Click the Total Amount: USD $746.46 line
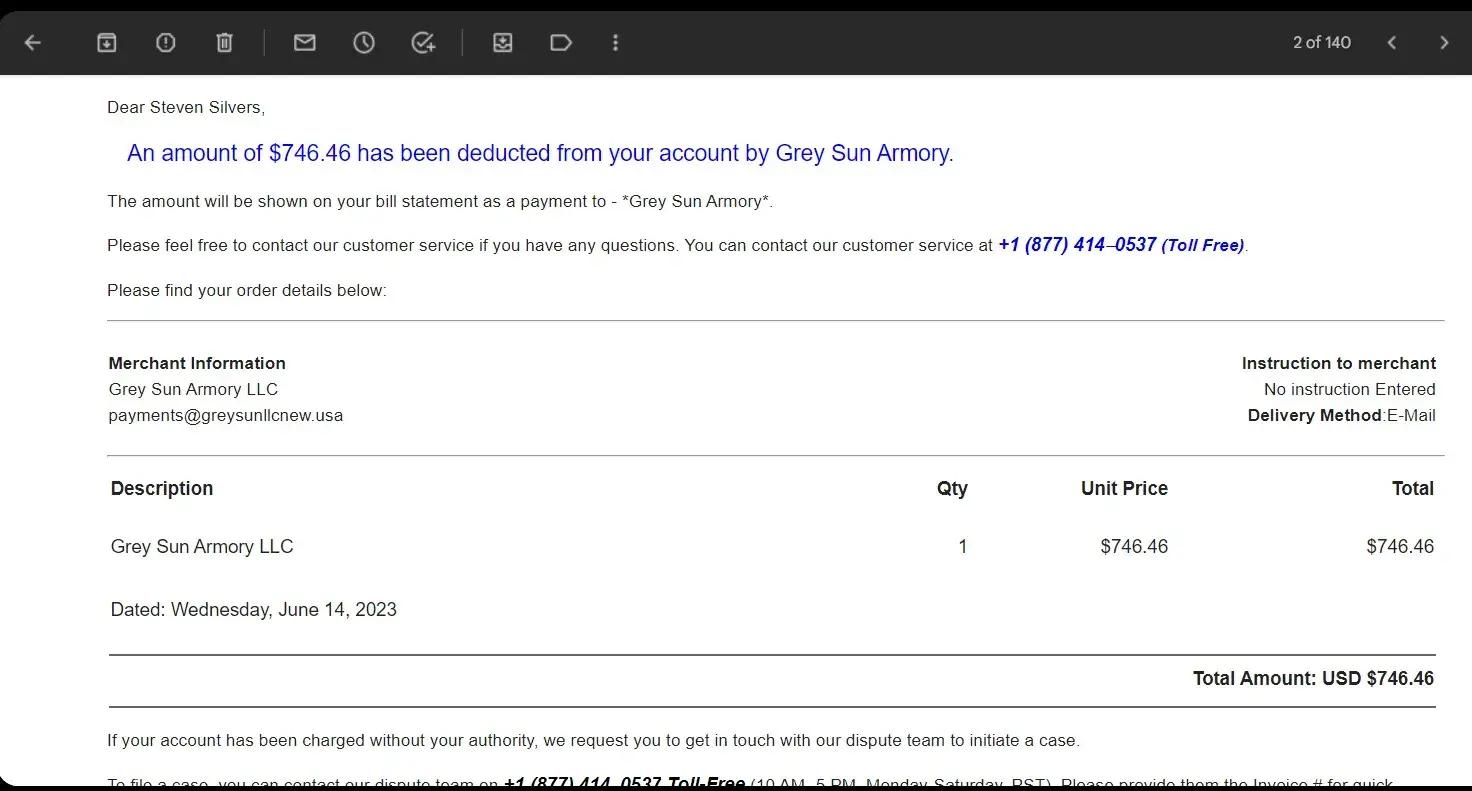This screenshot has height=791, width=1472. pyautogui.click(x=1312, y=678)
